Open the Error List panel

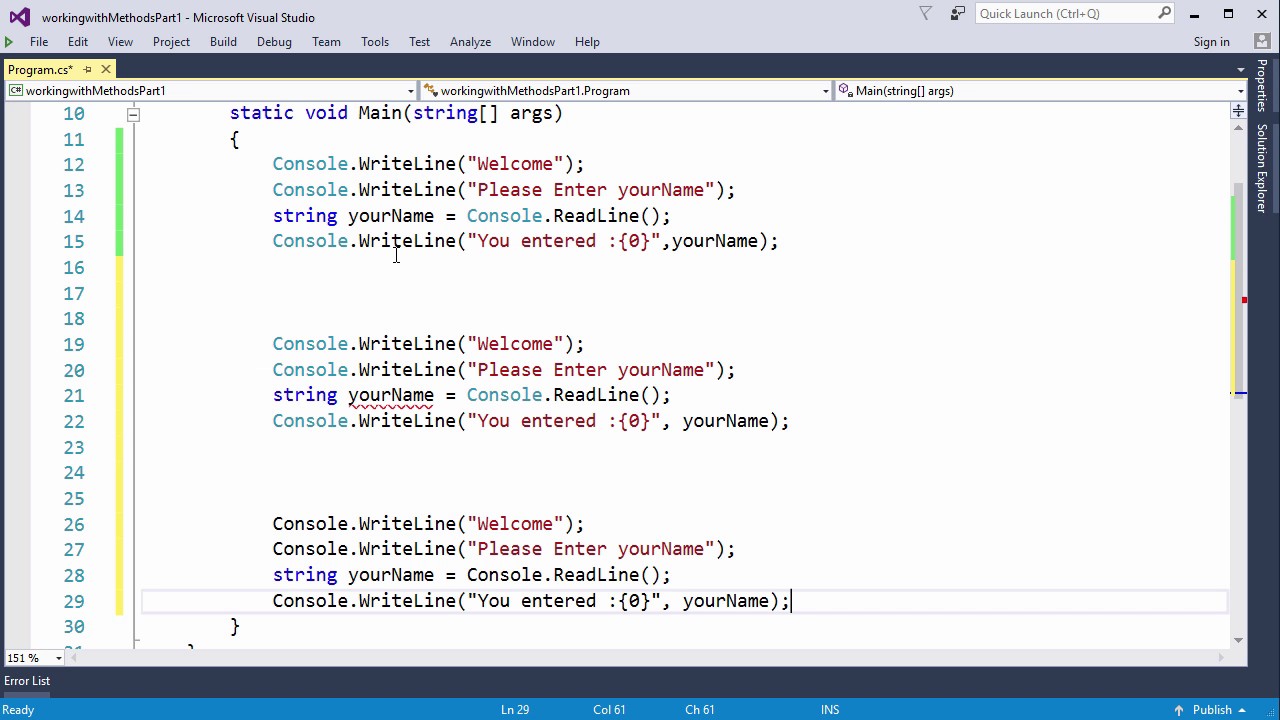point(27,680)
